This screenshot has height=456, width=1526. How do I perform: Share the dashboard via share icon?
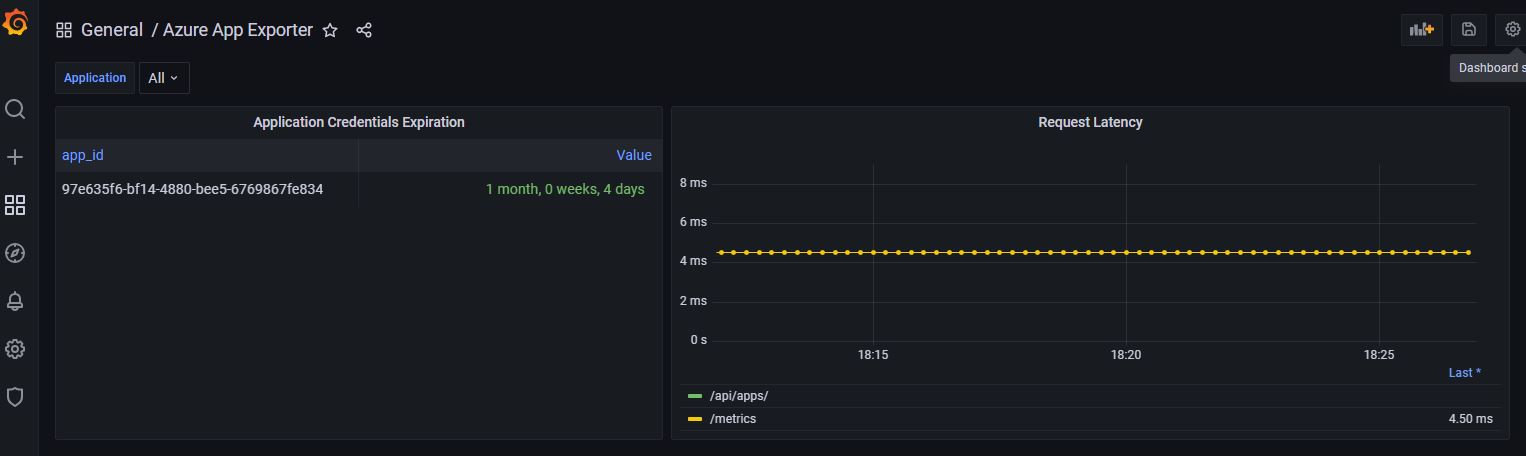point(364,30)
